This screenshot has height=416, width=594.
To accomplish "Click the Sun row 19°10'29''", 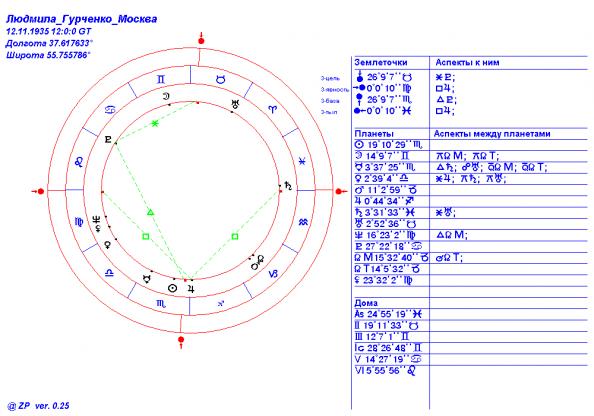I will click(389, 145).
